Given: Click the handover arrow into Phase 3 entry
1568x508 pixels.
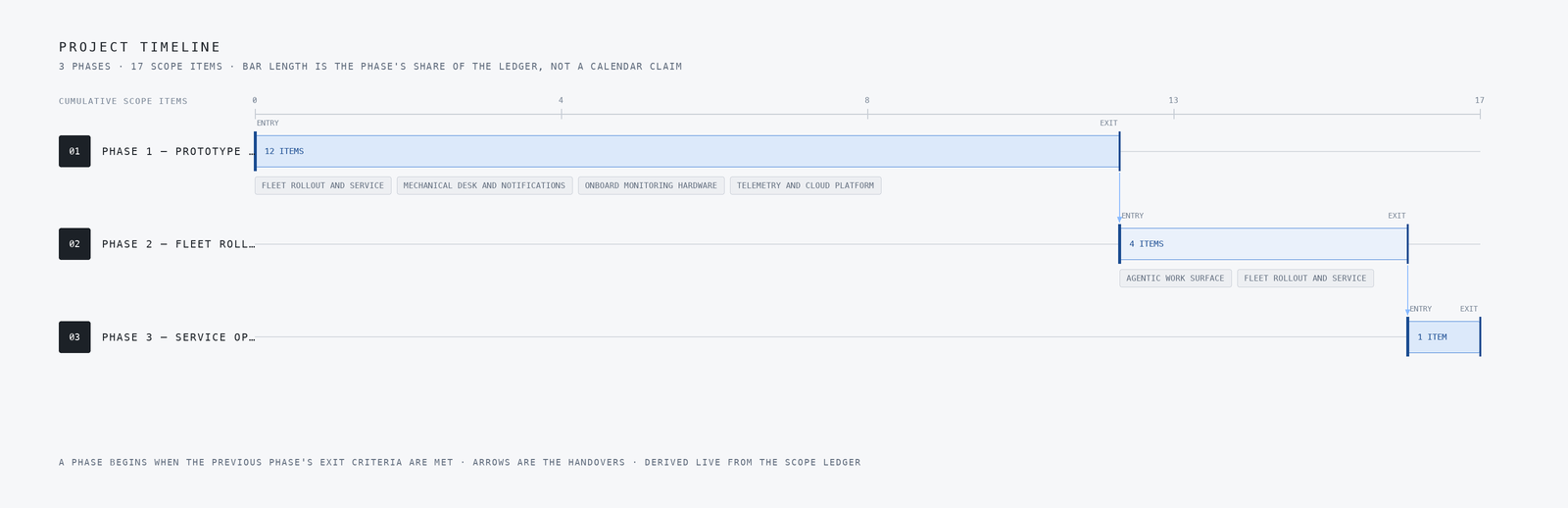Looking at the screenshot, I should click(x=1408, y=288).
